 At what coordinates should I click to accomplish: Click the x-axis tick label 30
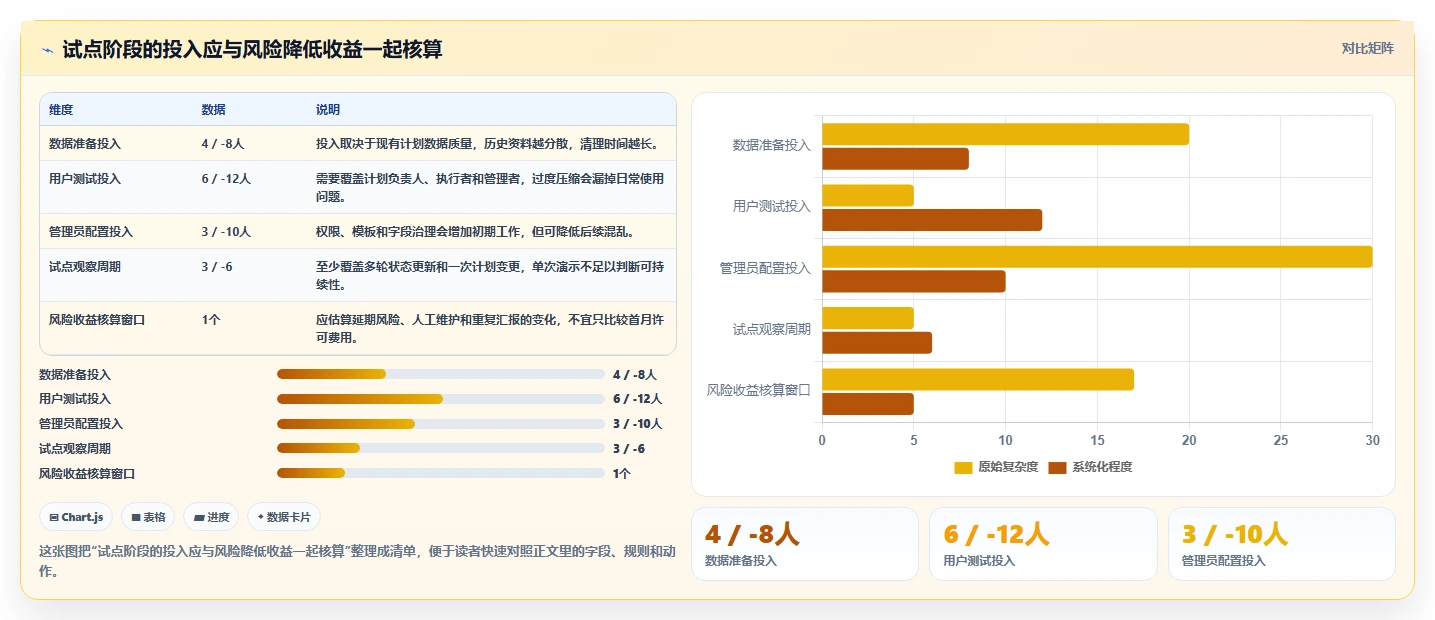click(x=1372, y=440)
